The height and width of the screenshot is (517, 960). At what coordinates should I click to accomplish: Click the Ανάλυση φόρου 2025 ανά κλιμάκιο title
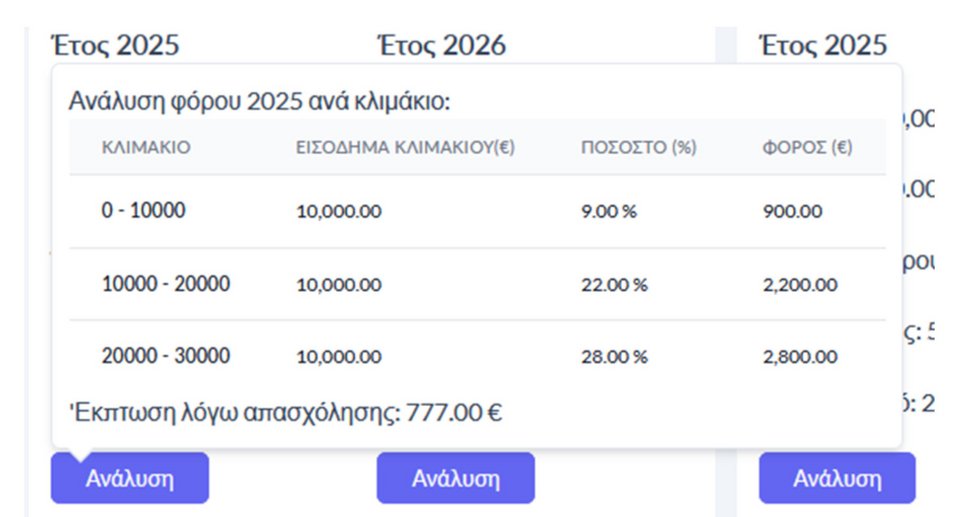(x=261, y=101)
